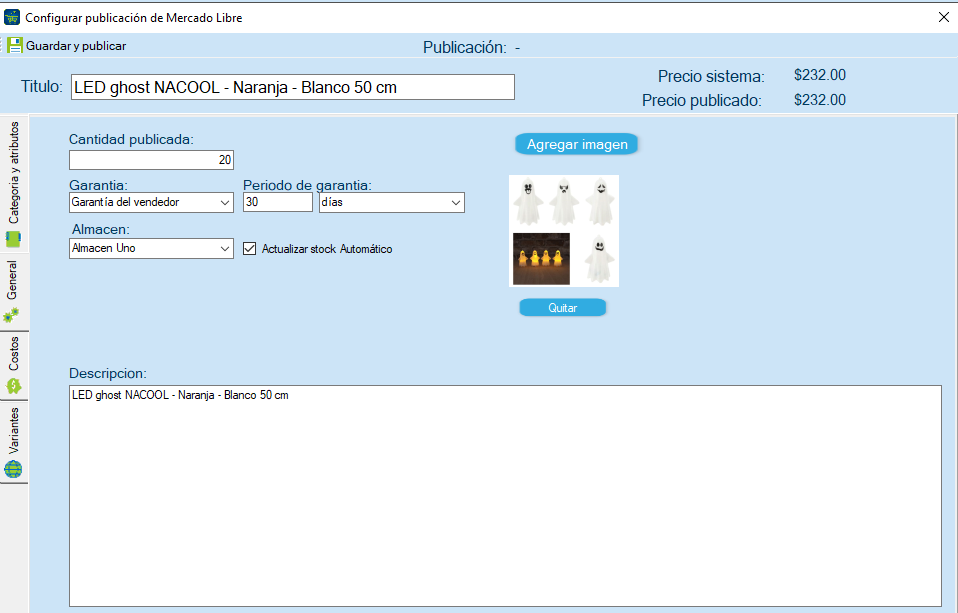958x613 pixels.
Task: Open the Garantia dropdown
Action: 152,202
